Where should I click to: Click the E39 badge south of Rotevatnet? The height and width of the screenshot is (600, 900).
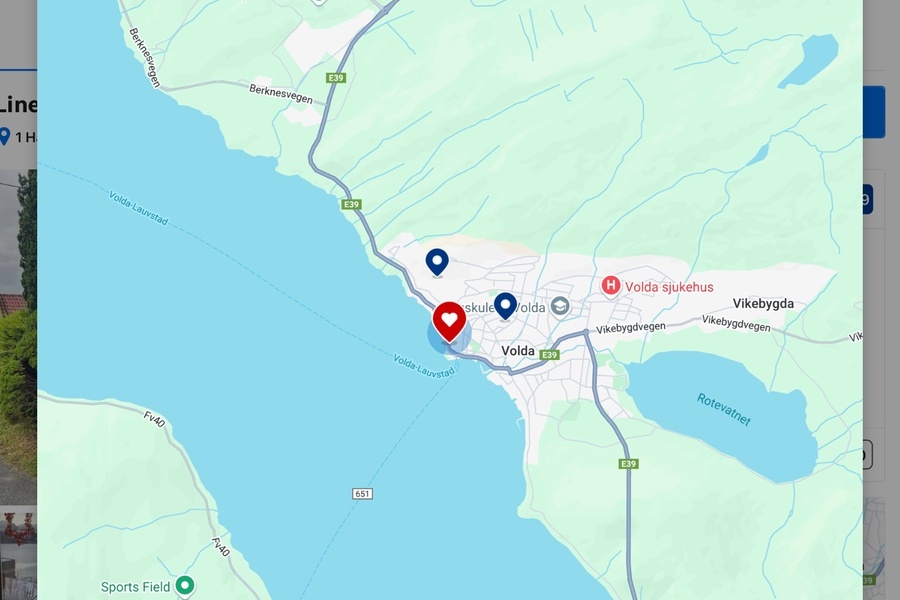point(629,463)
